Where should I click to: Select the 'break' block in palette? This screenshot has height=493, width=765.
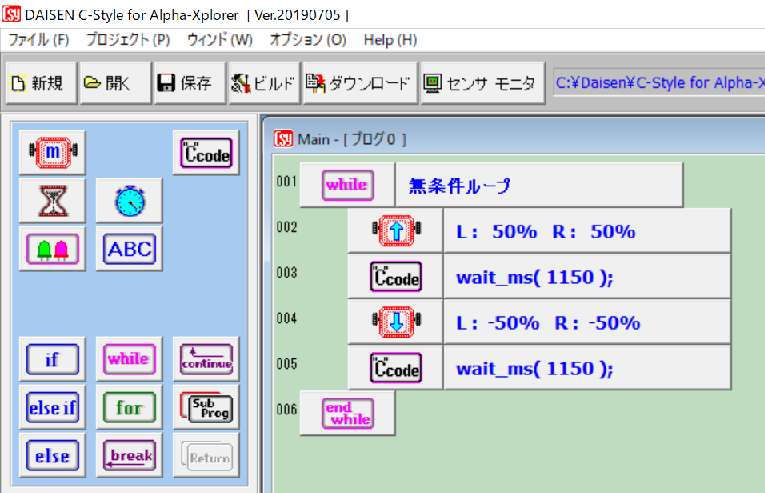[x=130, y=456]
